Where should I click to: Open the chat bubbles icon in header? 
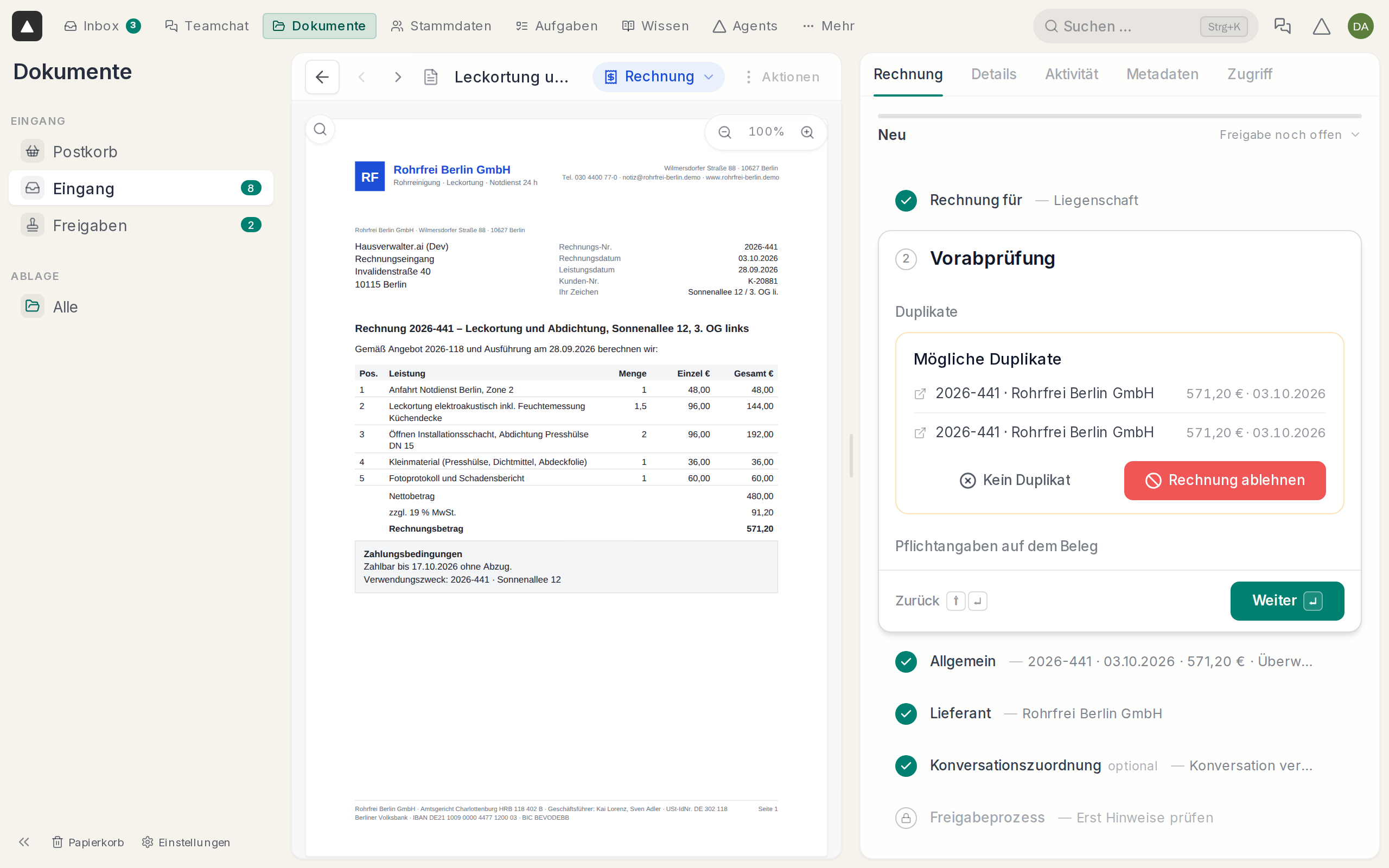(1282, 26)
